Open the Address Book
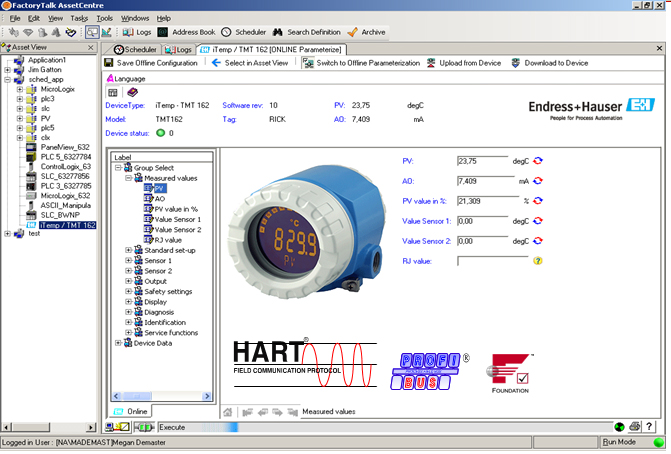Viewport: 671px width, 454px height. (186, 32)
